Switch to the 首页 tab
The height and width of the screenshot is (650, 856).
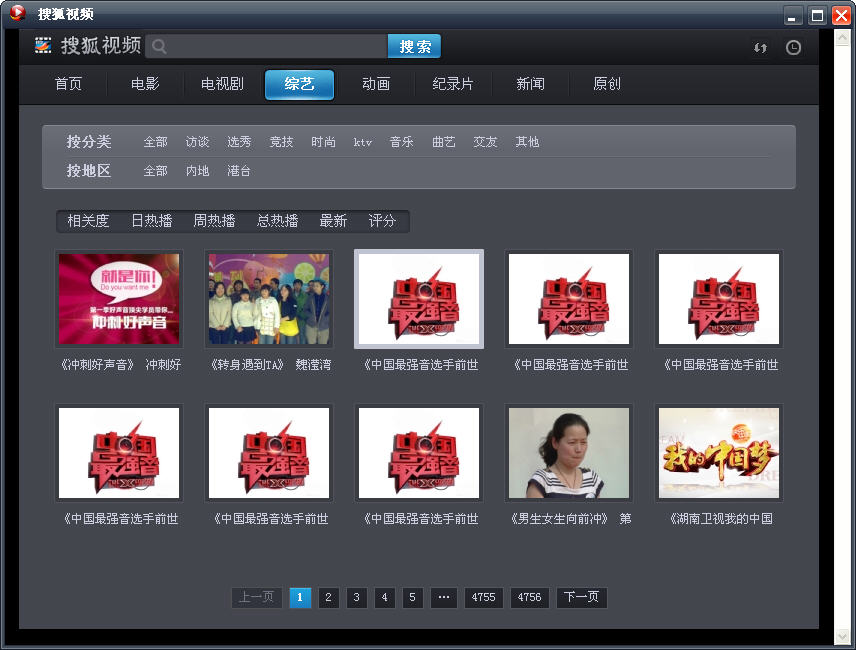pos(68,84)
